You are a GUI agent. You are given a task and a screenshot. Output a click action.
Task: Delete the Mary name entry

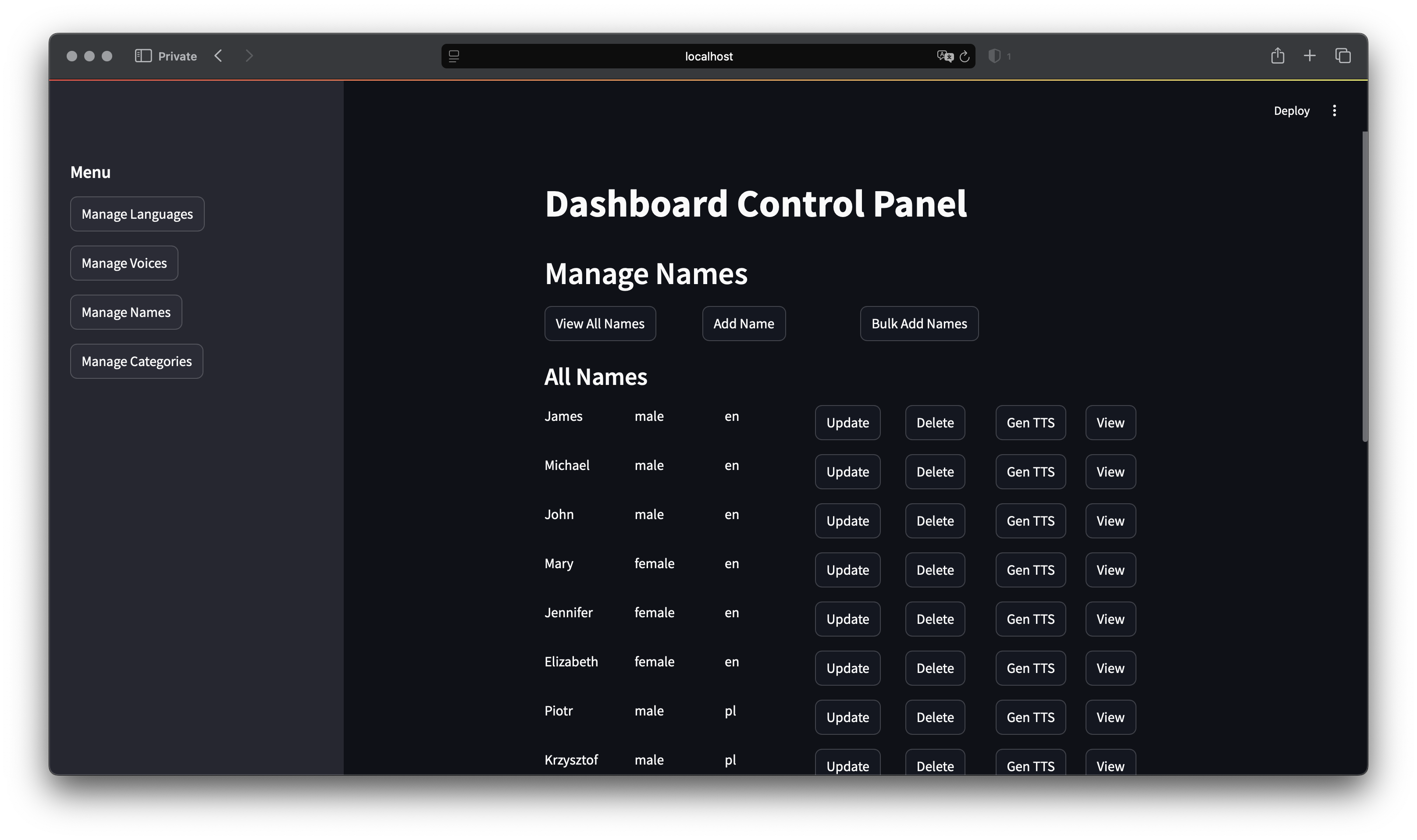pos(935,570)
